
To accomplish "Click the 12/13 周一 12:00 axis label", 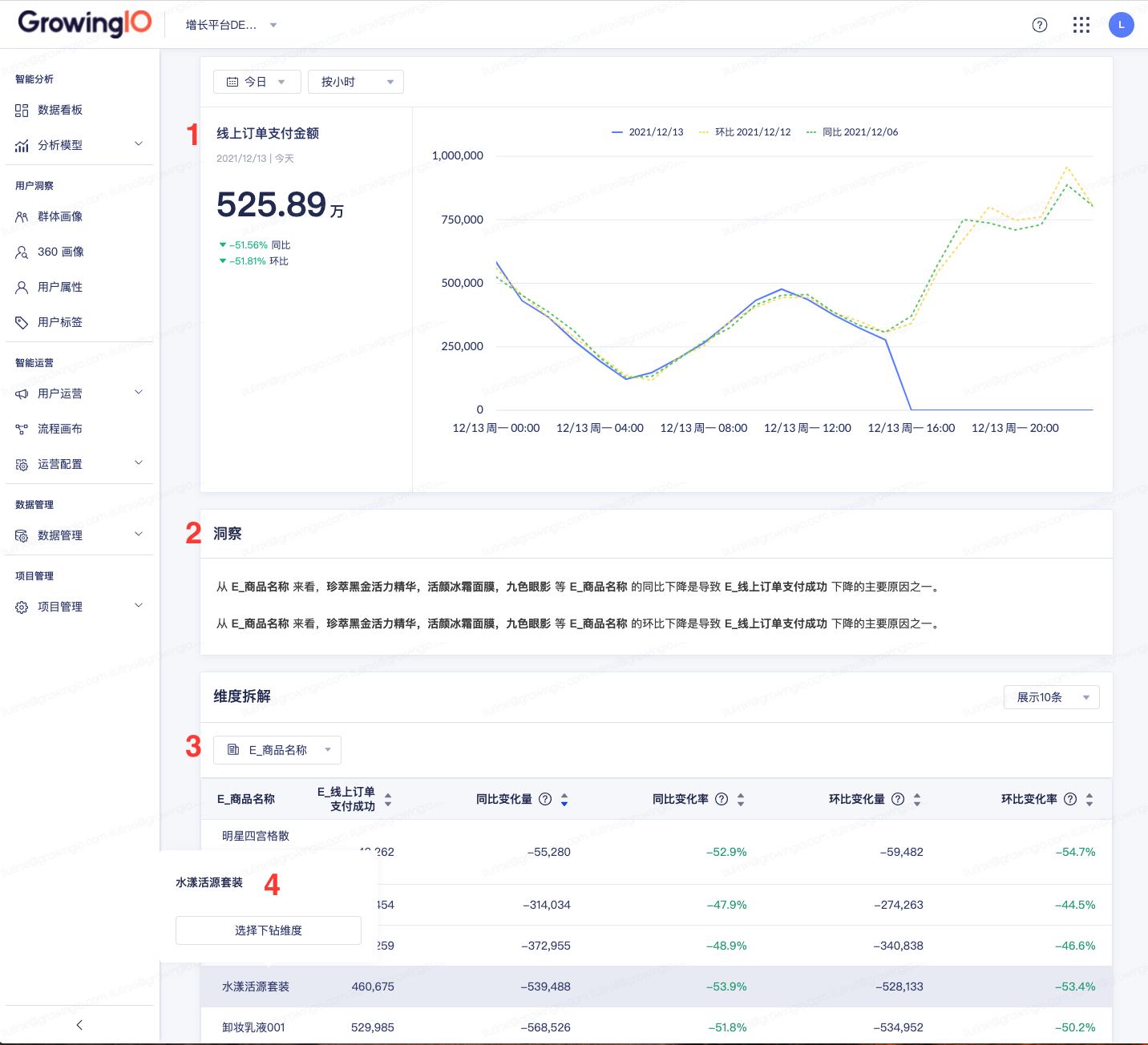I will pyautogui.click(x=807, y=428).
